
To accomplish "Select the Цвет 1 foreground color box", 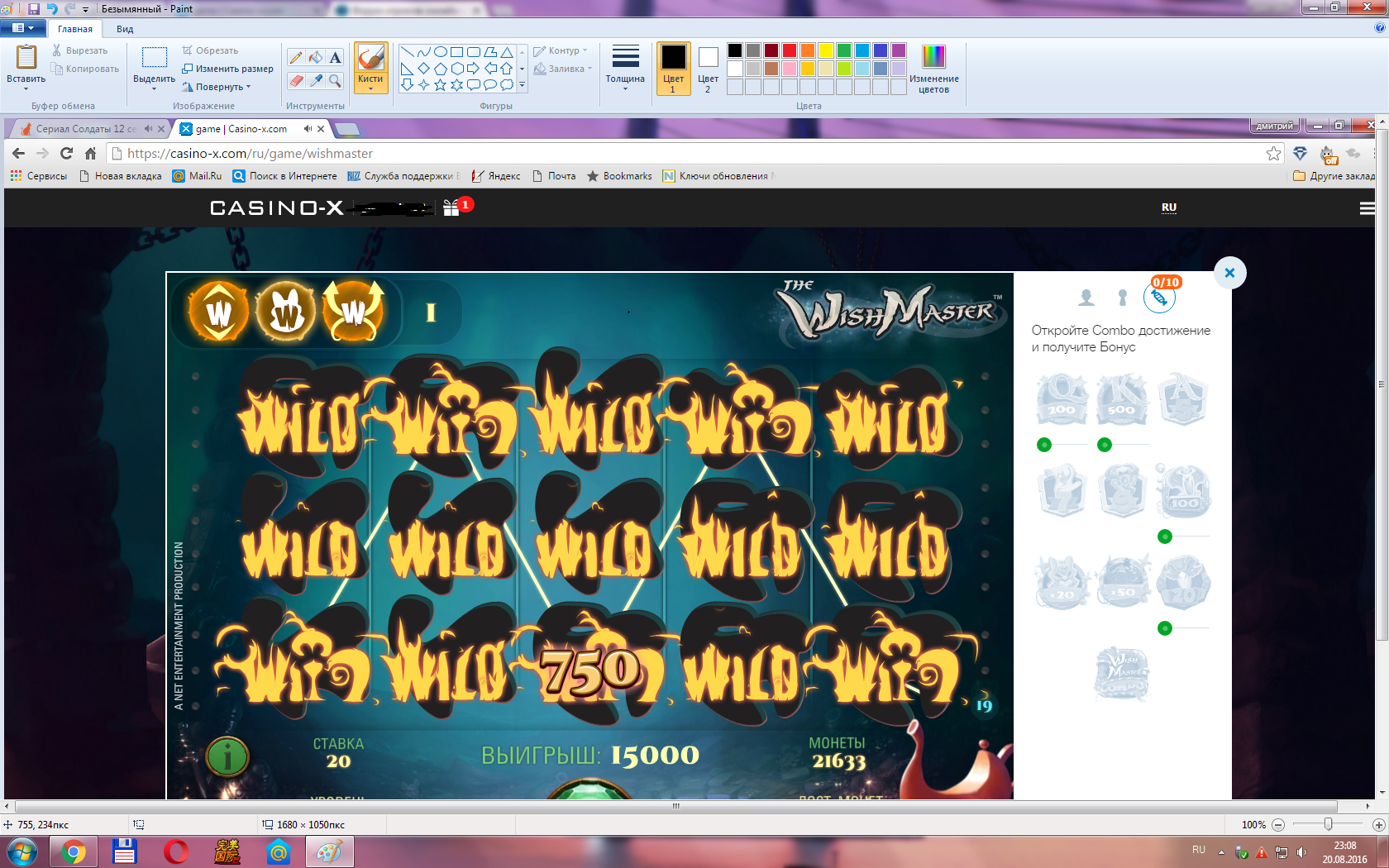I will click(673, 69).
